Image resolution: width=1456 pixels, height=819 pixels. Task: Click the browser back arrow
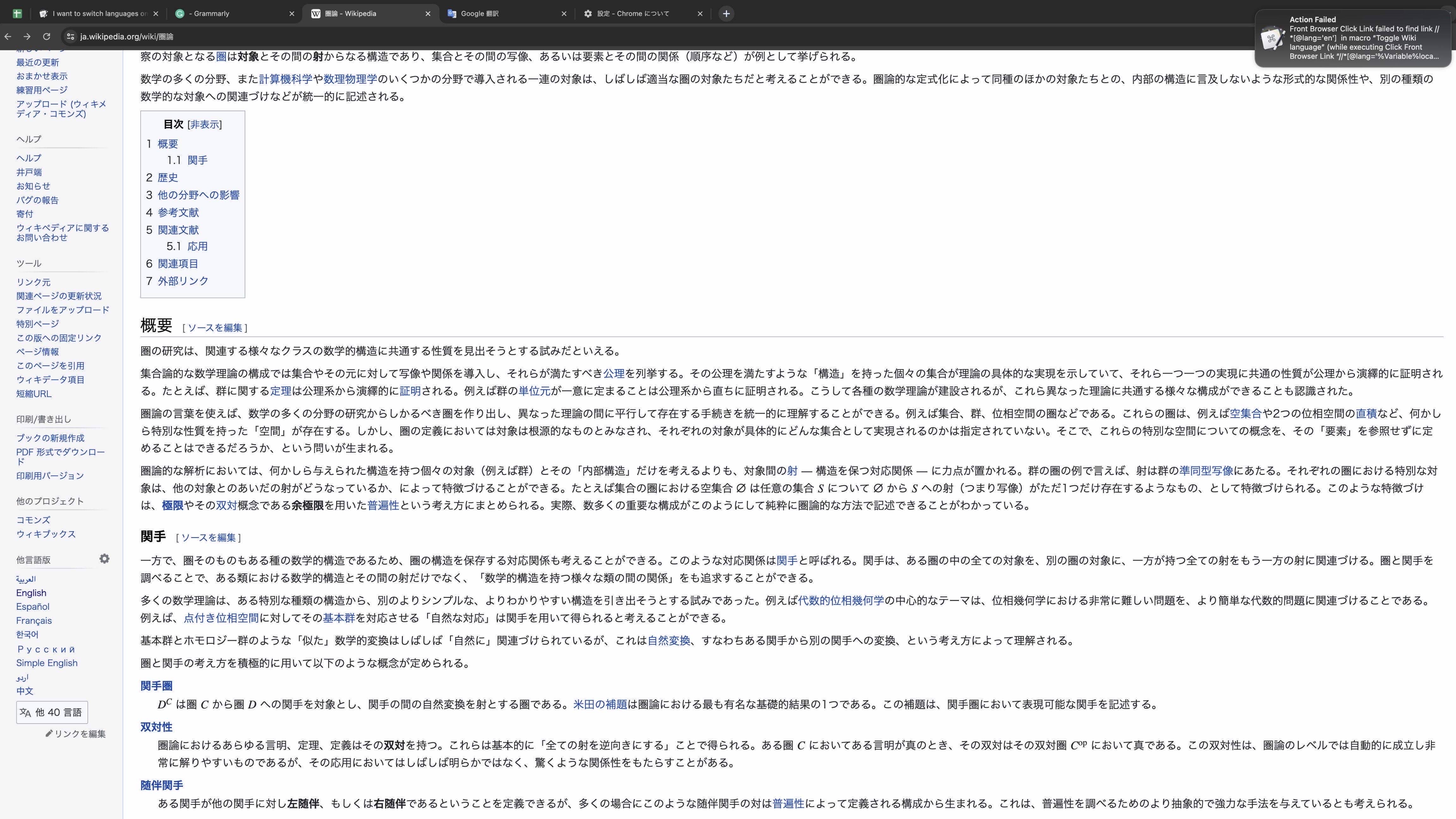click(x=8, y=37)
